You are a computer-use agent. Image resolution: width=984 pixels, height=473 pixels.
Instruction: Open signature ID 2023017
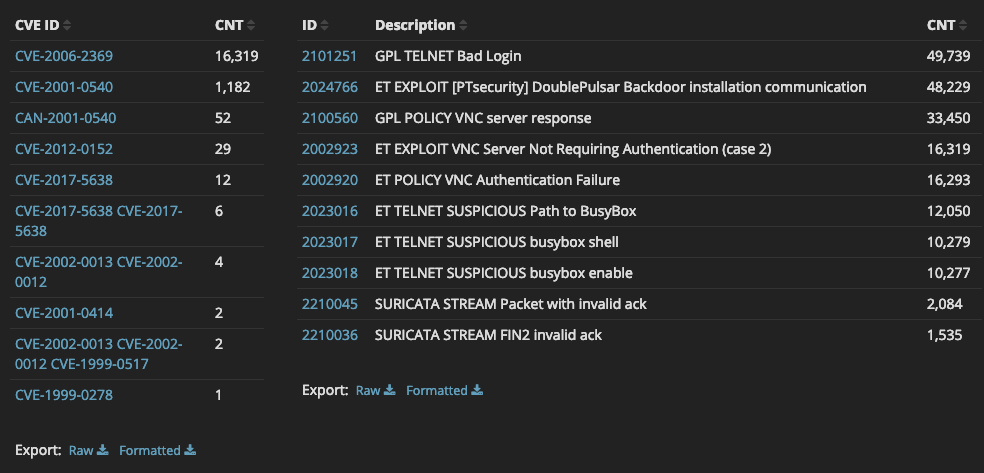point(329,242)
